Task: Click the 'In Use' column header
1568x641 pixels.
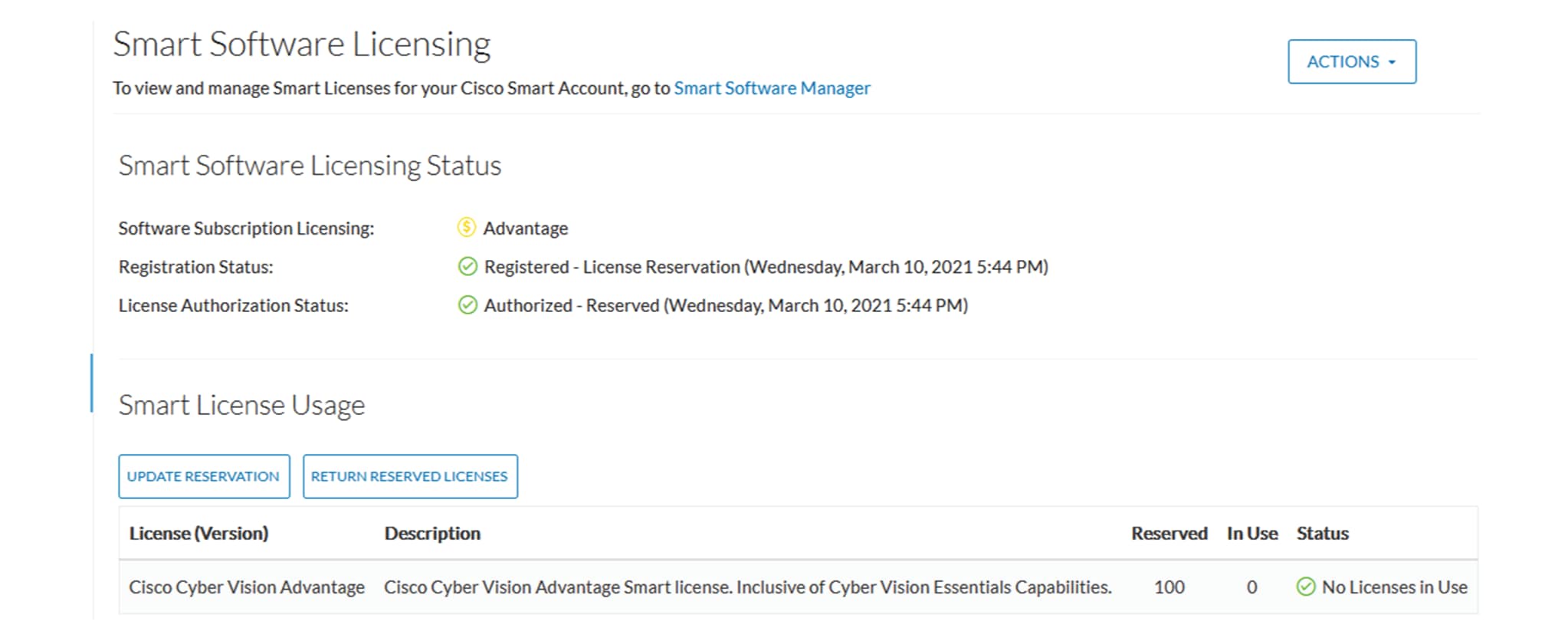Action: pyautogui.click(x=1252, y=534)
